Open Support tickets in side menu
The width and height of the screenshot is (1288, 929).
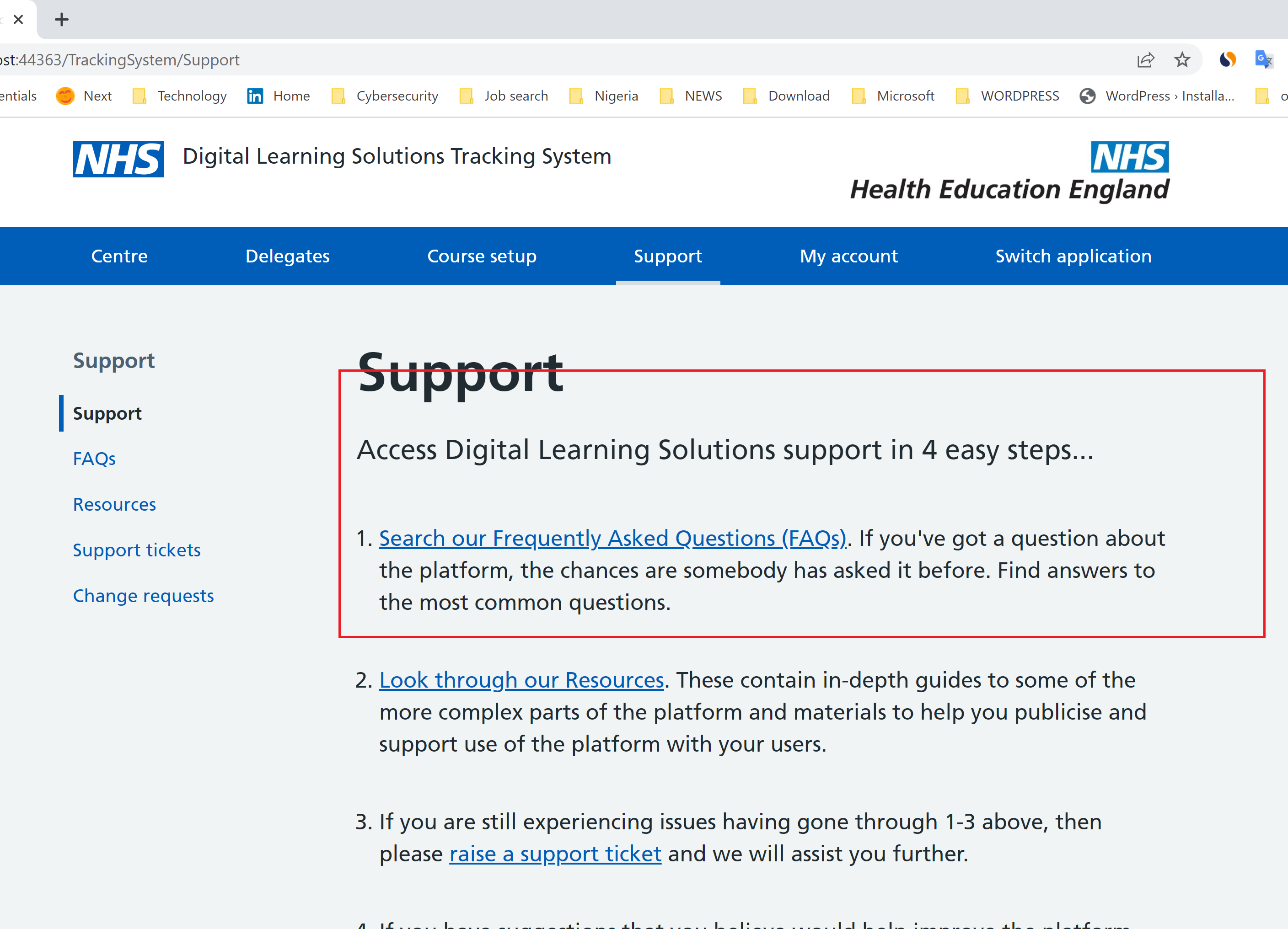136,550
